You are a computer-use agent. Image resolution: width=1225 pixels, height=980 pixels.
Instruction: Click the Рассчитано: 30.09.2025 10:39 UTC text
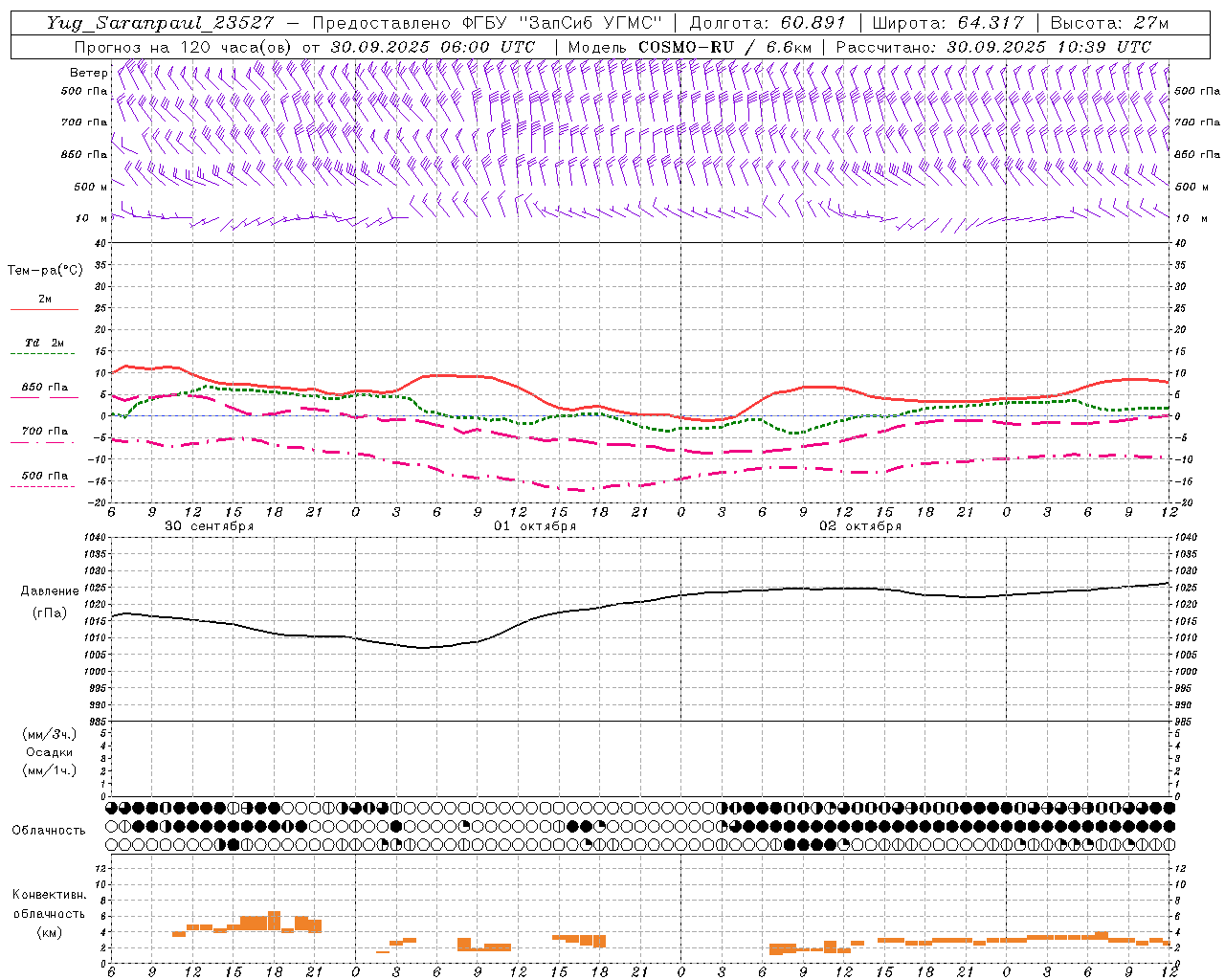993,47
